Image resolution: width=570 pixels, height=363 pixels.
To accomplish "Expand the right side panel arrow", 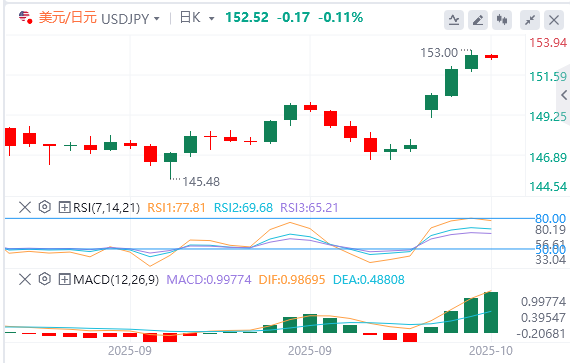I will click(x=564, y=95).
